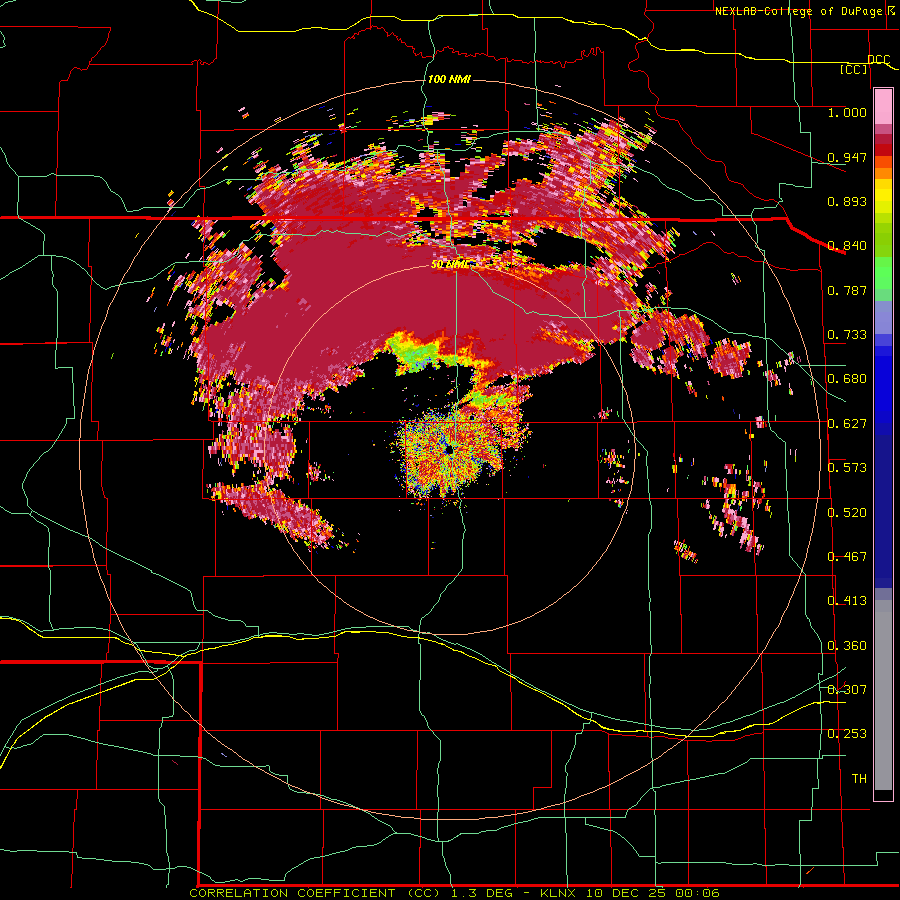Pick the gray lower segment of the color bar
Screen dimensions: 900x900
(x=883, y=695)
